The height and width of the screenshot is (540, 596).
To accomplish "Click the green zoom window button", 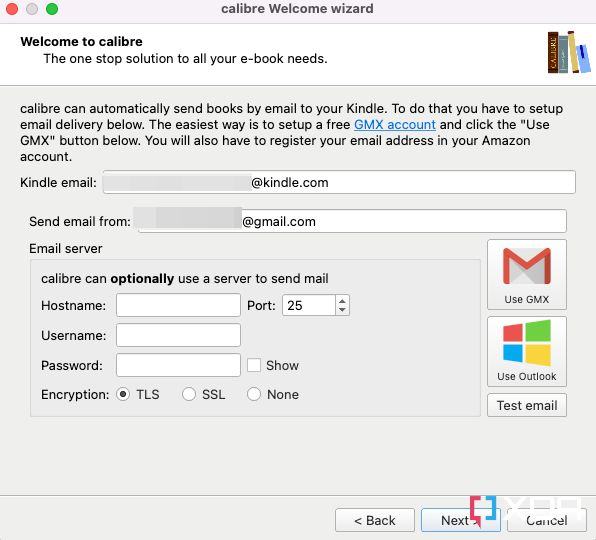I will tap(52, 9).
